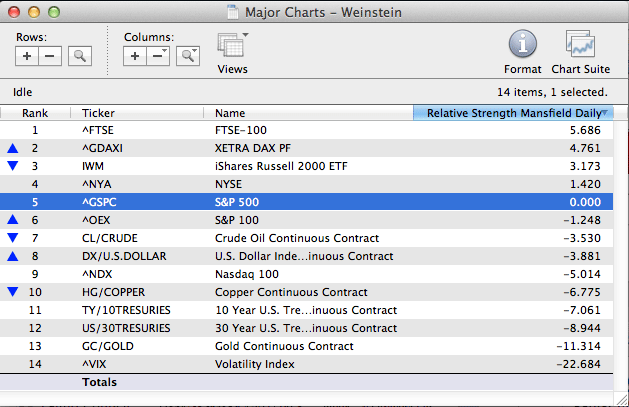This screenshot has height=407, width=629.
Task: Click the Volatility Index name cell
Action: click(255, 364)
